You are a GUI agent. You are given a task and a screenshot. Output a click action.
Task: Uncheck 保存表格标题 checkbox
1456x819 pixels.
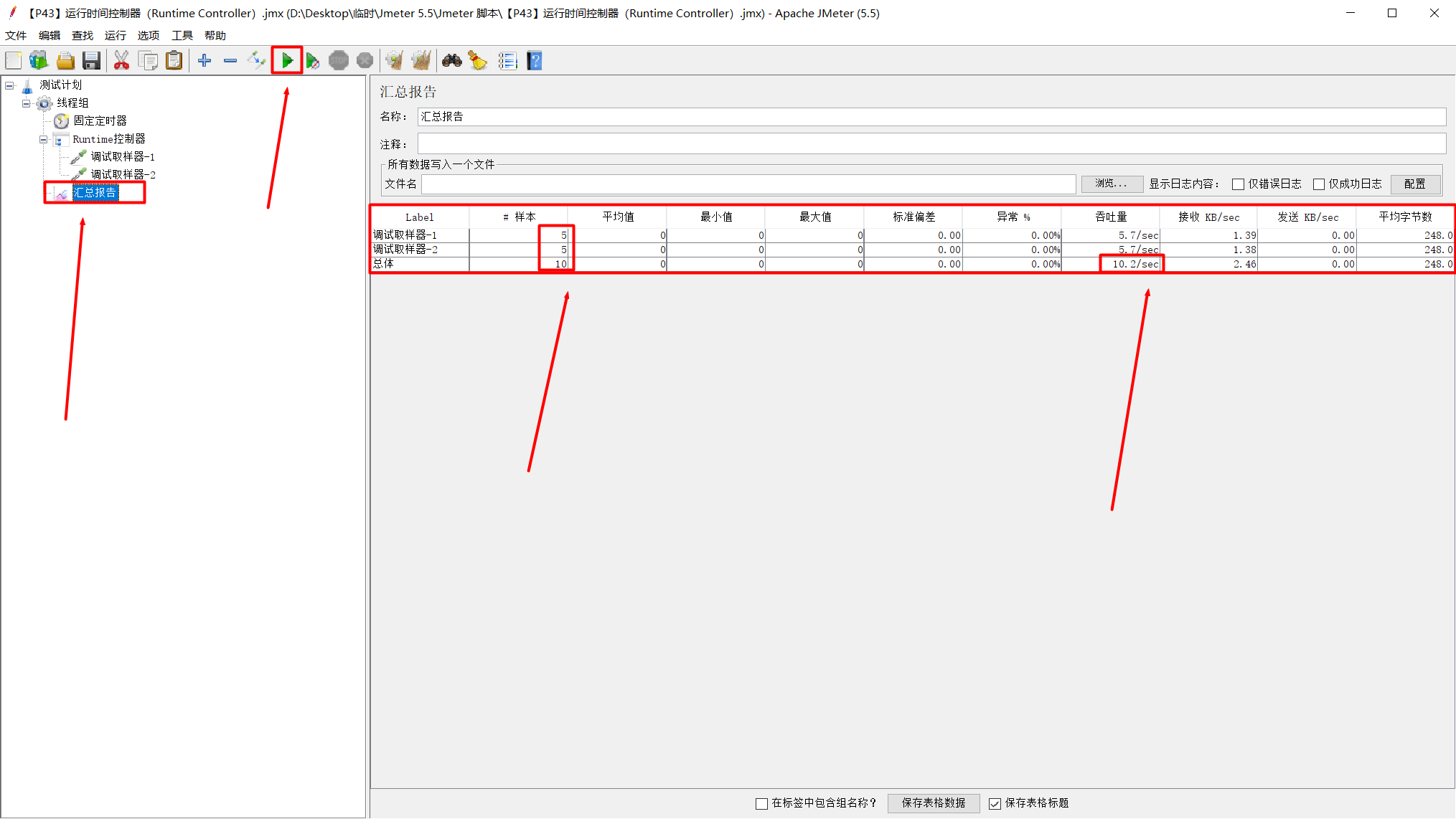[x=995, y=803]
